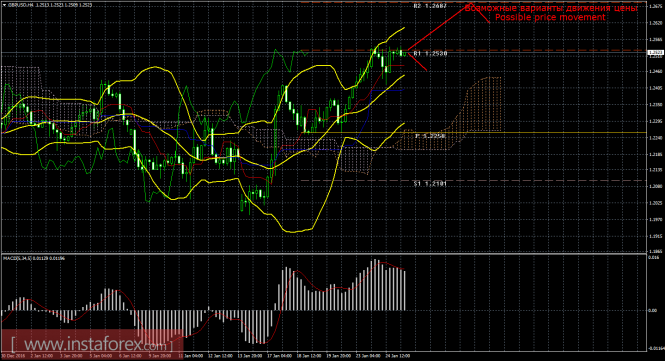Screen dimensions: 665x361
Task: Click the pivot P 1.2256 level label
Action: pos(430,136)
